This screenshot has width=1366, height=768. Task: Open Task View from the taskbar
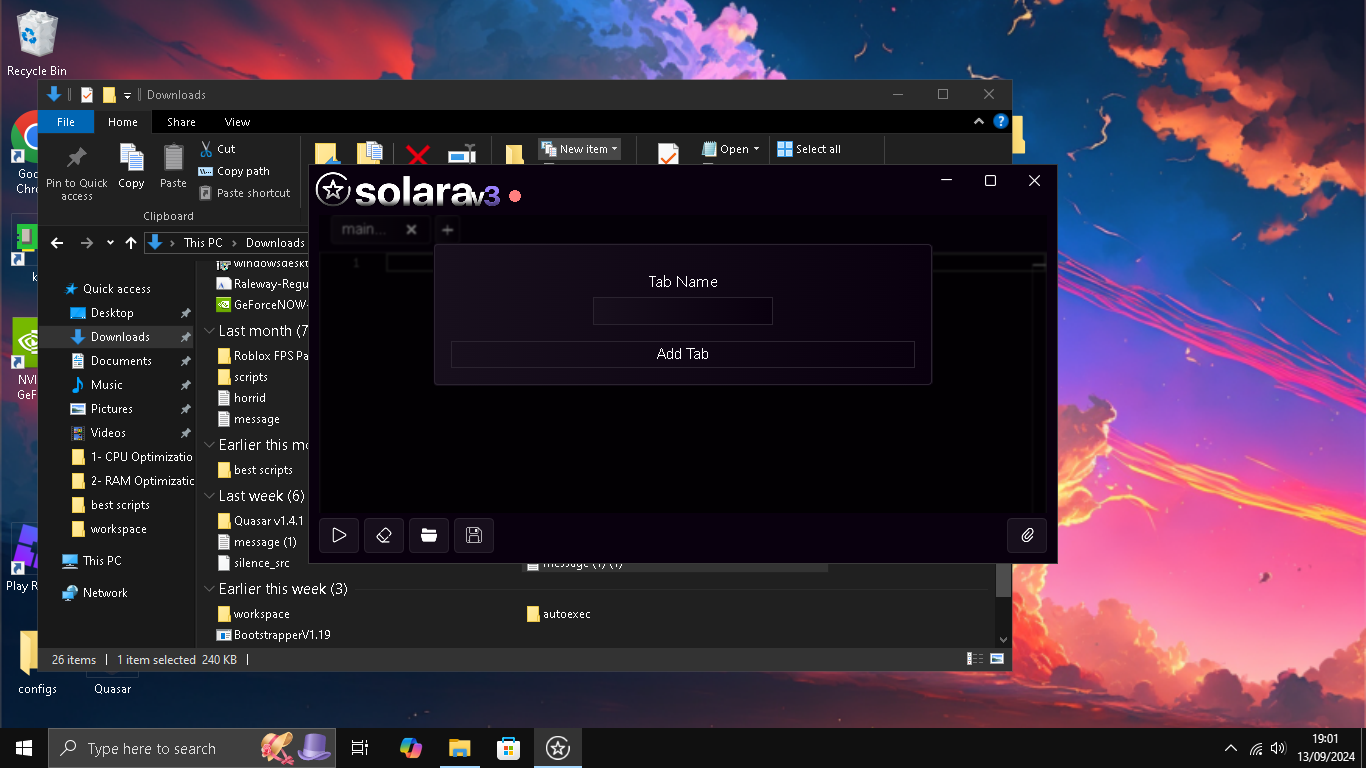[x=360, y=748]
